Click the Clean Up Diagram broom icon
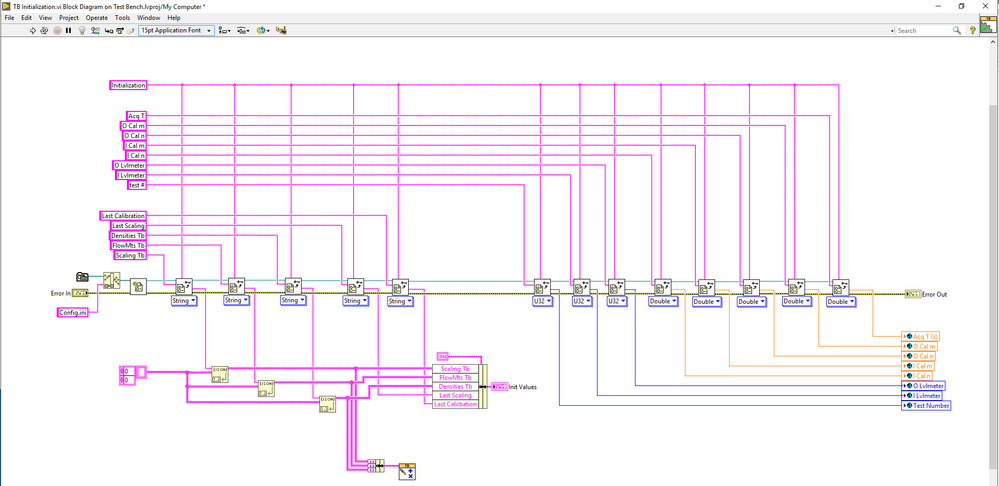Viewport: 999px width, 486px height. click(281, 30)
